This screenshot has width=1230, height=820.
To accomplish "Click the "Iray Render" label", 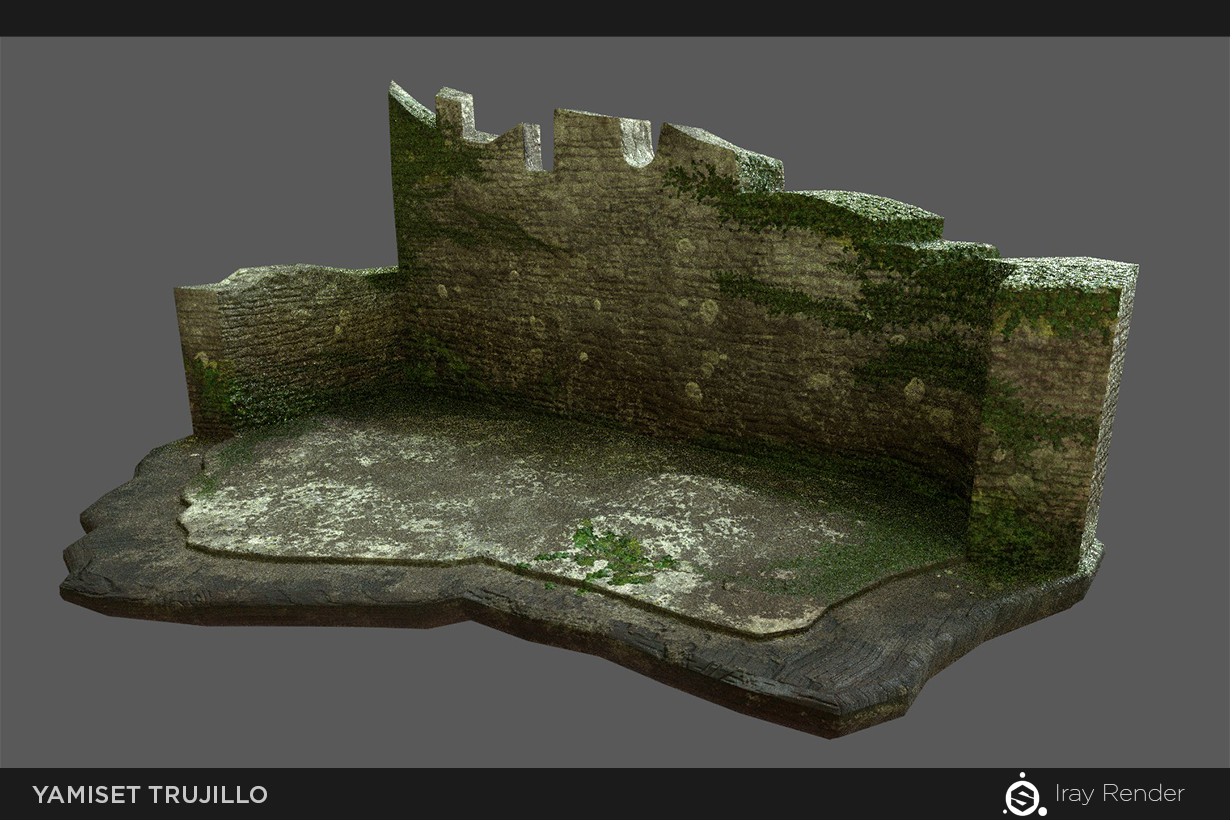I will [x=1119, y=794].
